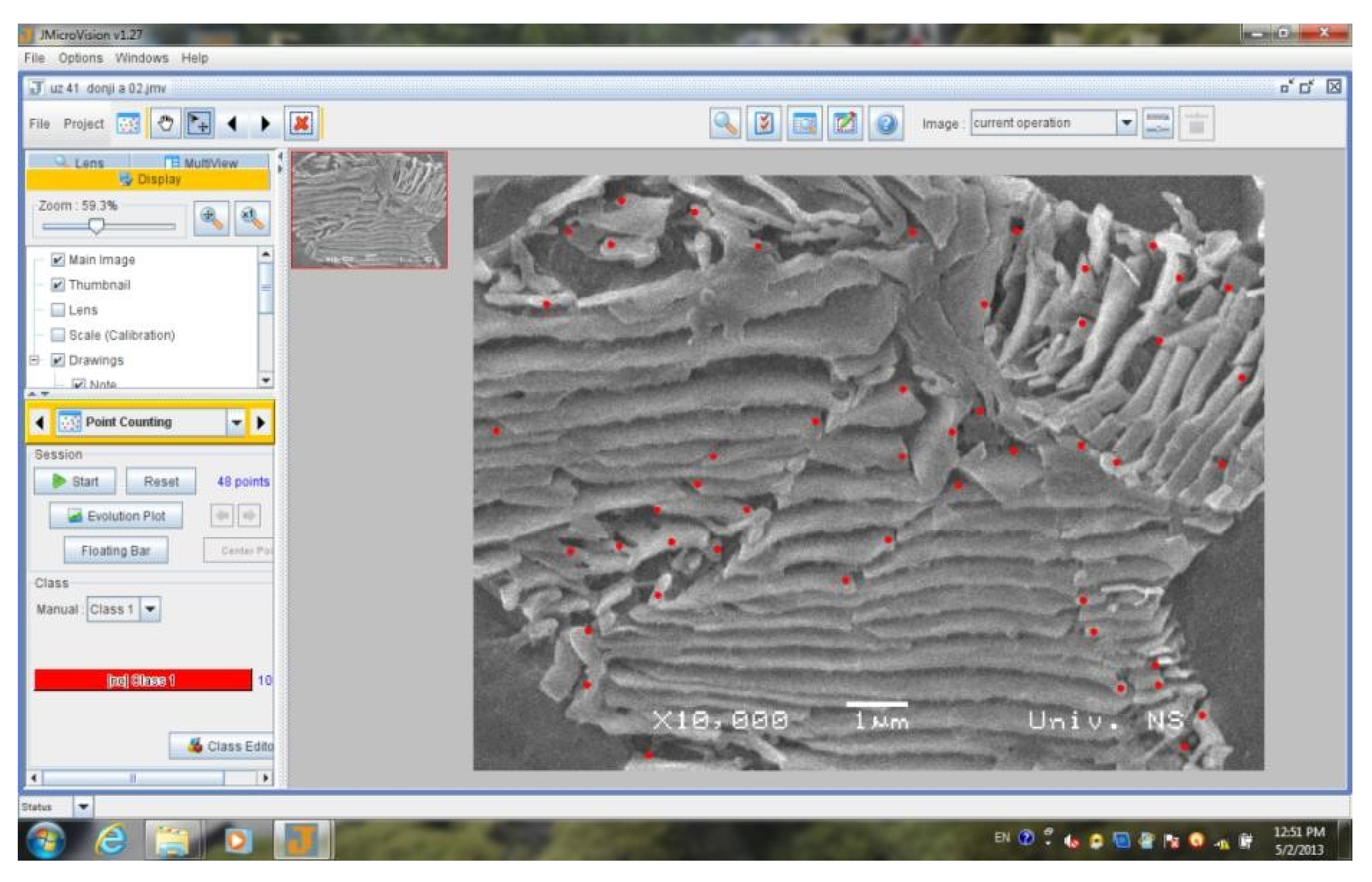1372x882 pixels.
Task: Click the red Class 1 color bar
Action: click(143, 681)
